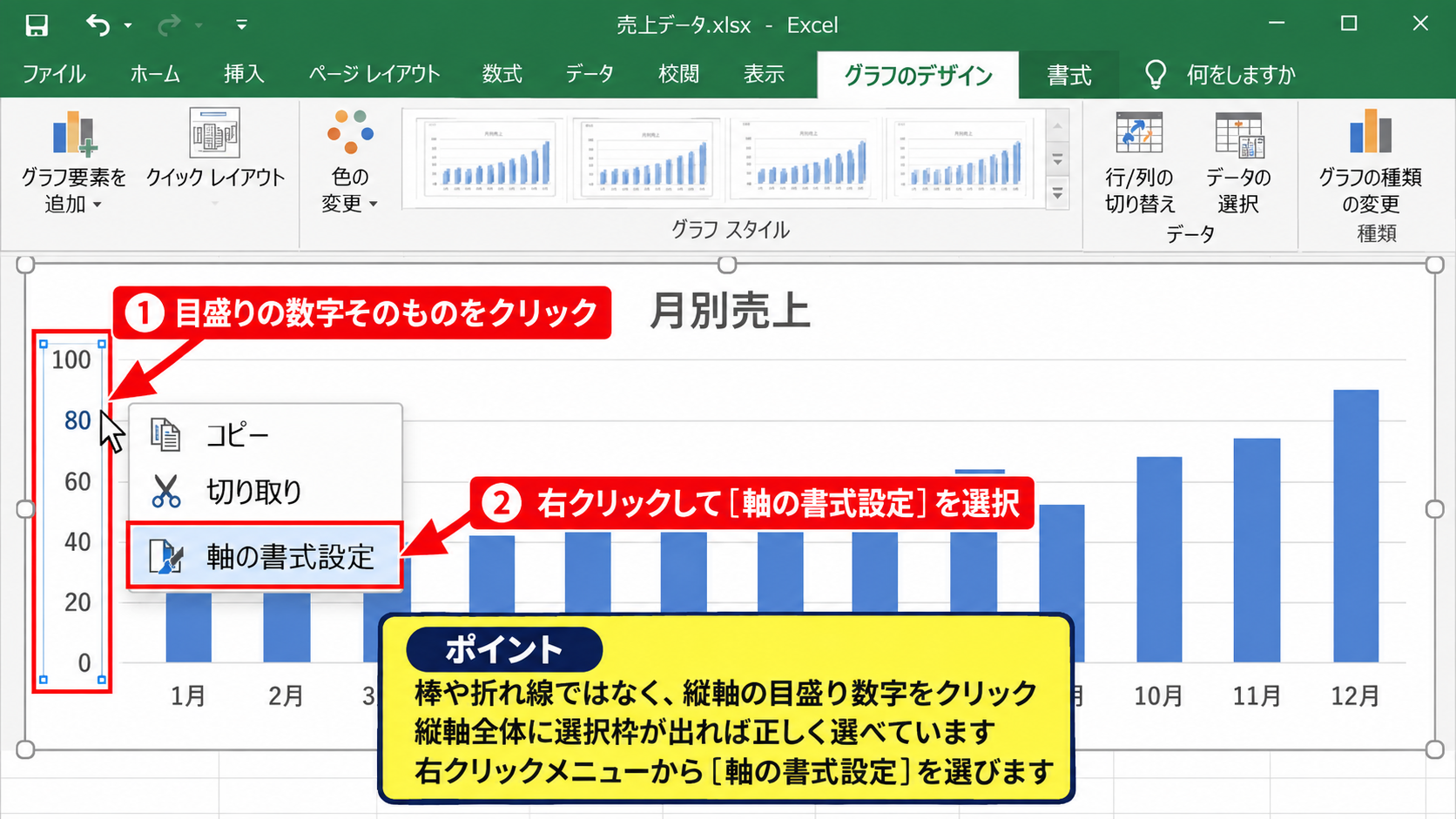Maximize the Excel window
Screen dimensions: 1456x819
1349,23
